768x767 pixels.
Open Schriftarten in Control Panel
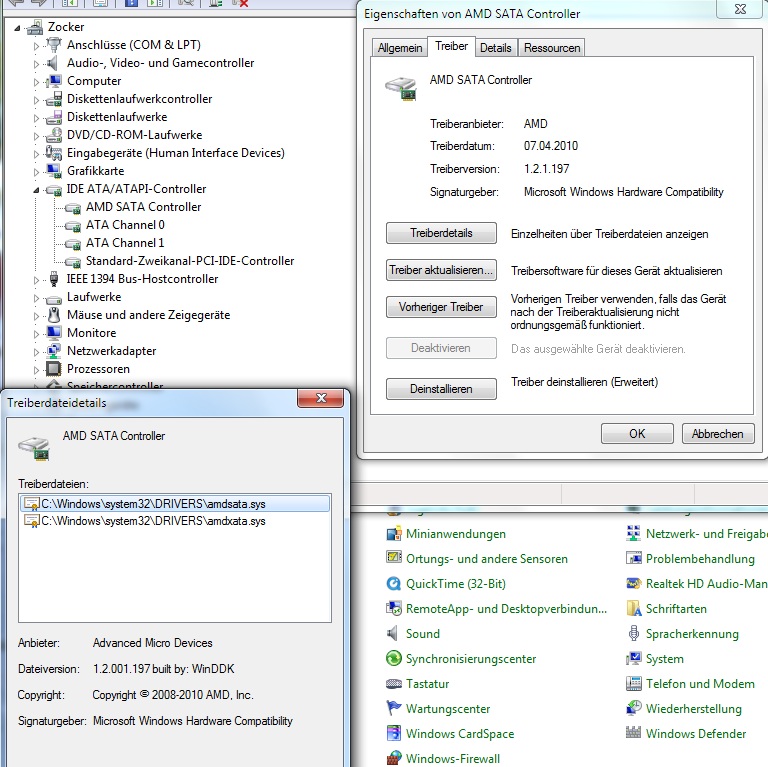tap(676, 609)
